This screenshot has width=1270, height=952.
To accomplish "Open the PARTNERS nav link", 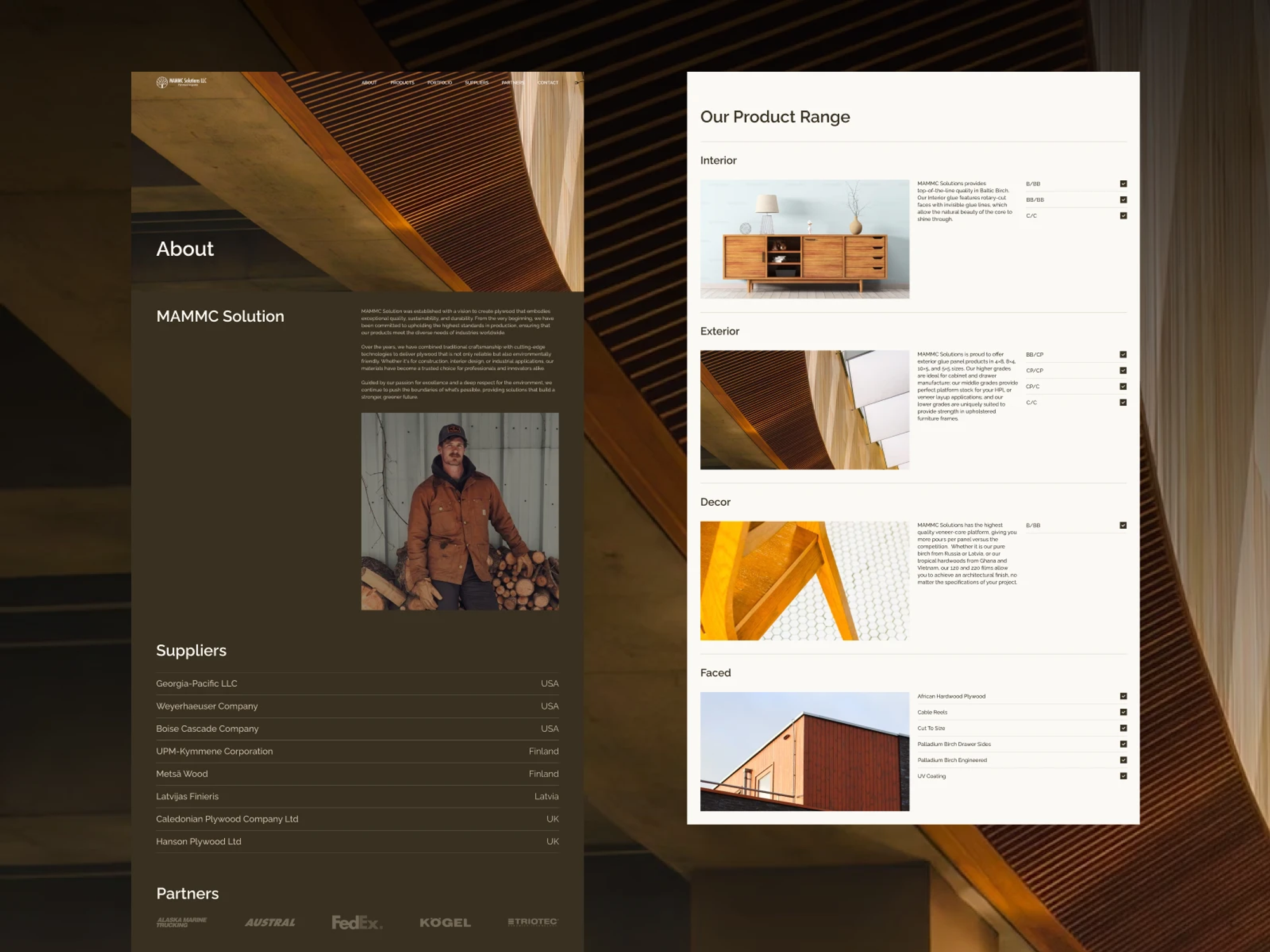I will tap(513, 83).
